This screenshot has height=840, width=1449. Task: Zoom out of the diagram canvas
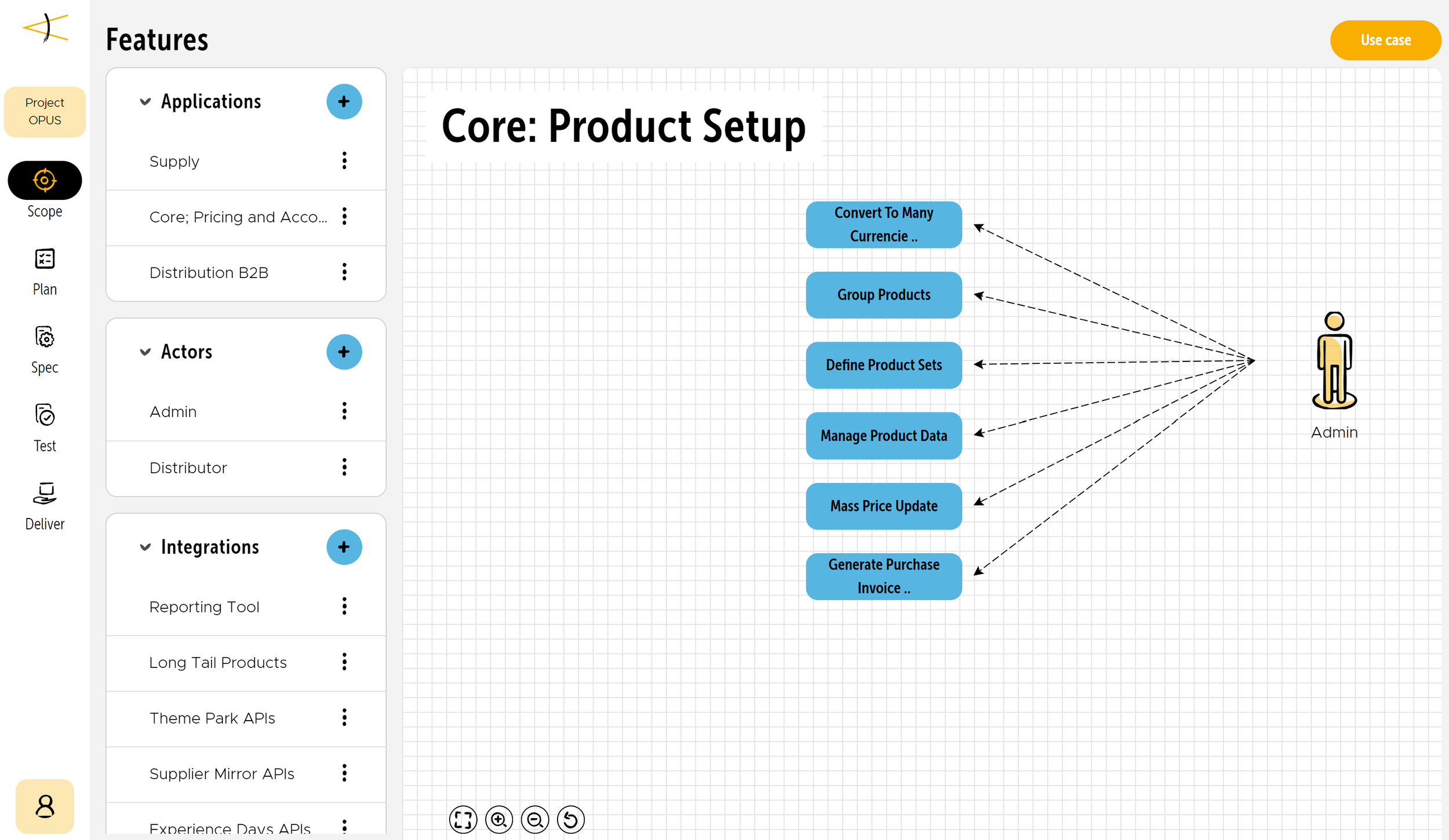(534, 819)
